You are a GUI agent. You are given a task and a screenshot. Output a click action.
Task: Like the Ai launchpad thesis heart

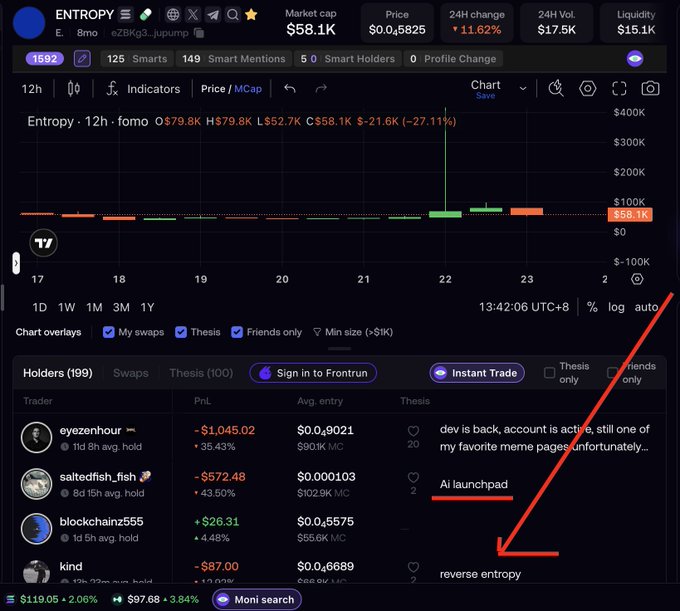[x=413, y=477]
